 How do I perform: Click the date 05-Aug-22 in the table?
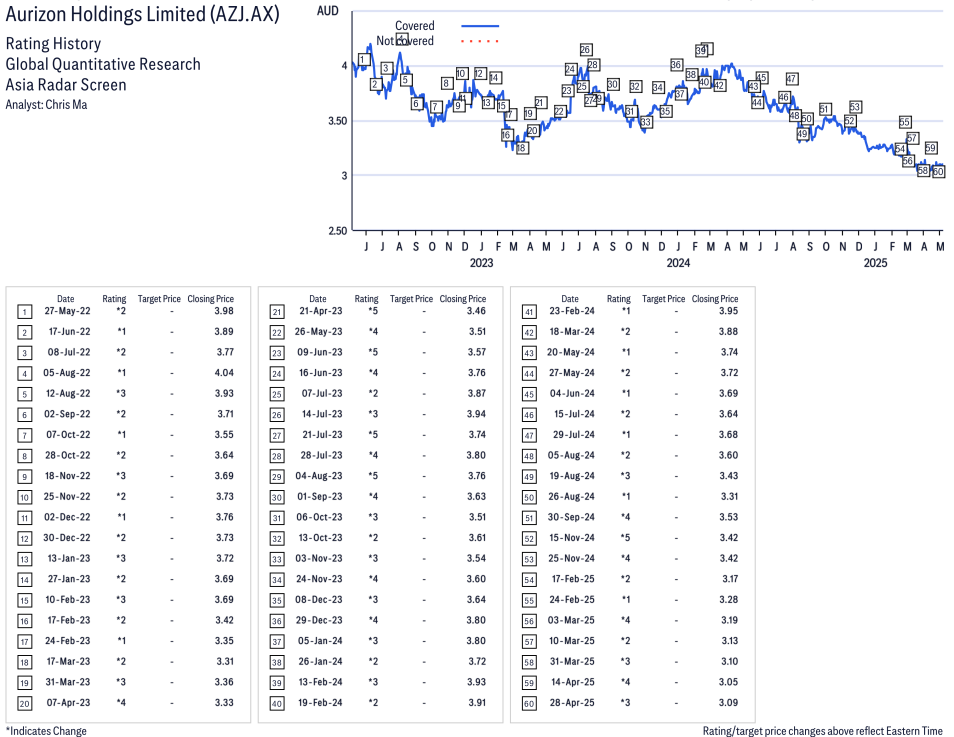[x=66, y=372]
